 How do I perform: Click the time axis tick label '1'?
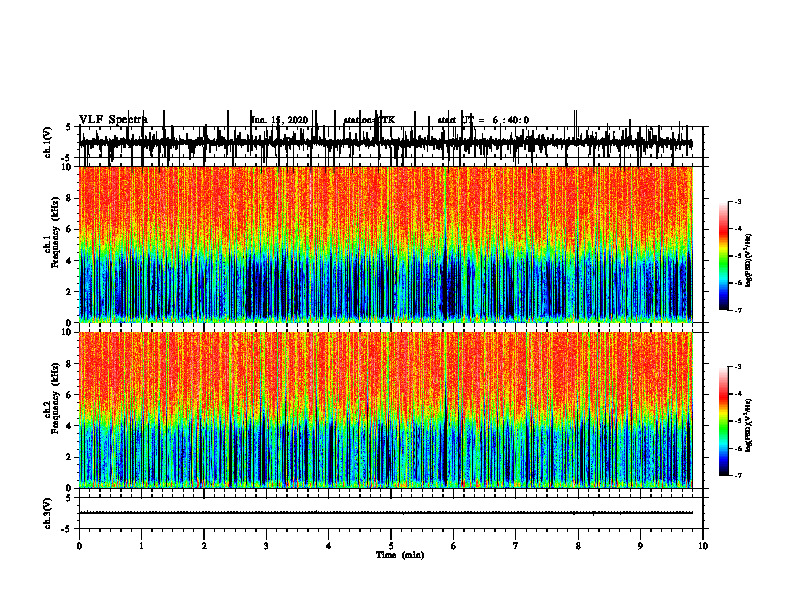(x=141, y=546)
